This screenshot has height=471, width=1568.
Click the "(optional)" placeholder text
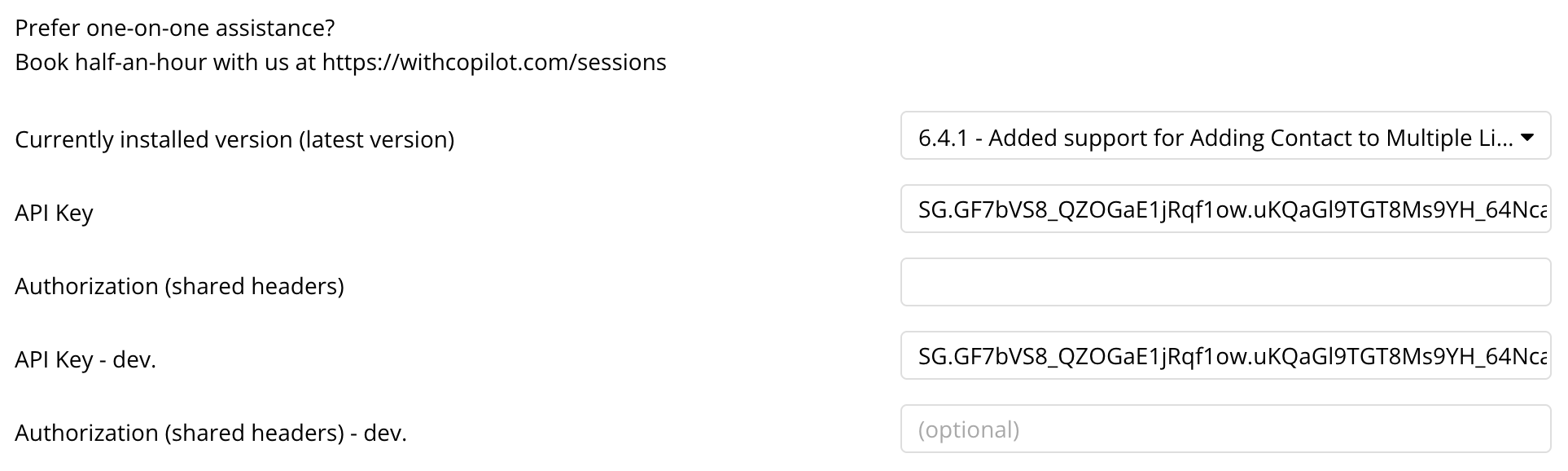[968, 429]
